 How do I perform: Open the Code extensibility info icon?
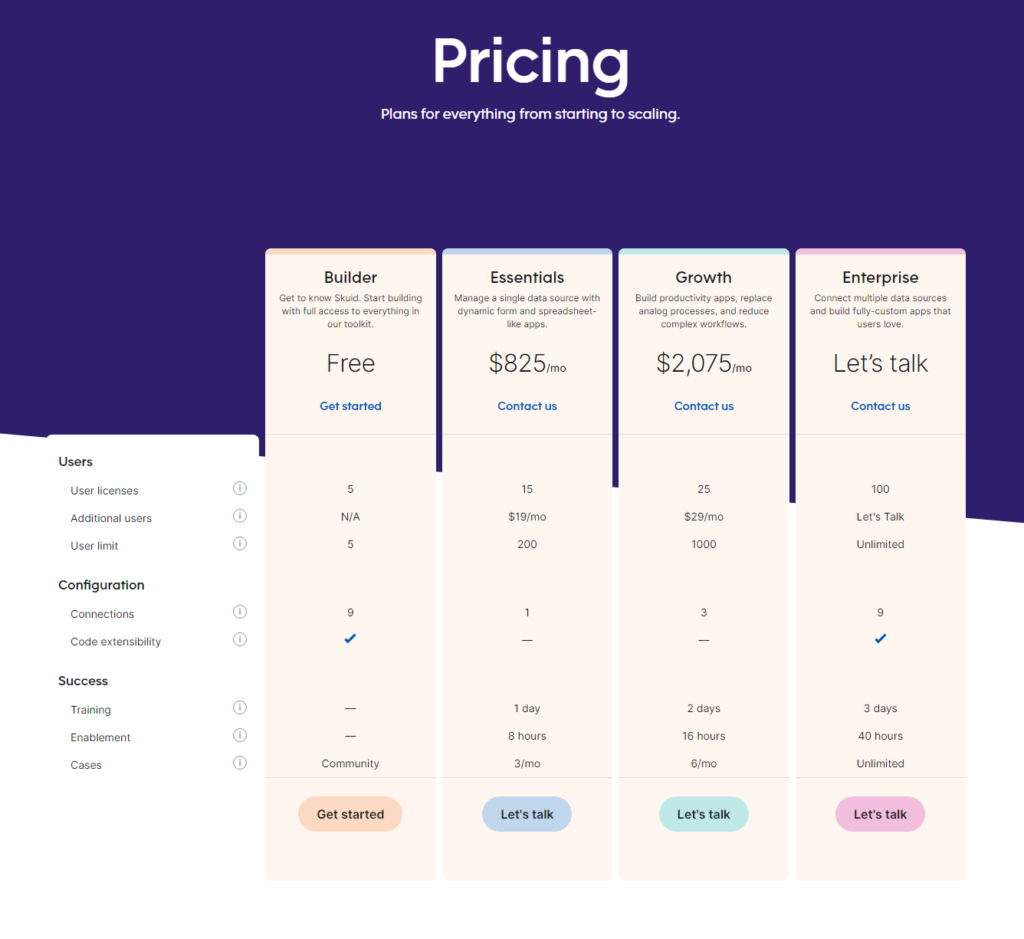tap(239, 640)
